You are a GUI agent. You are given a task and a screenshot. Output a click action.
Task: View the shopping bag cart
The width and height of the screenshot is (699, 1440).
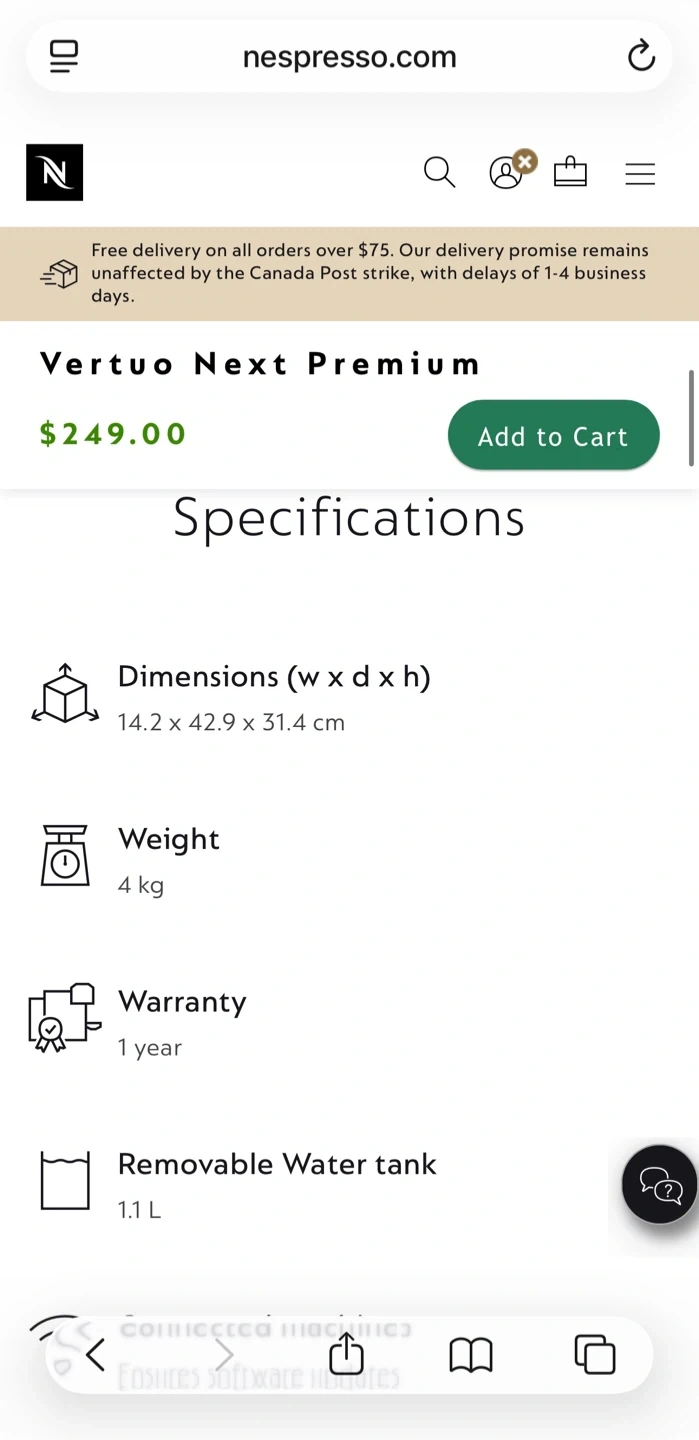point(570,172)
